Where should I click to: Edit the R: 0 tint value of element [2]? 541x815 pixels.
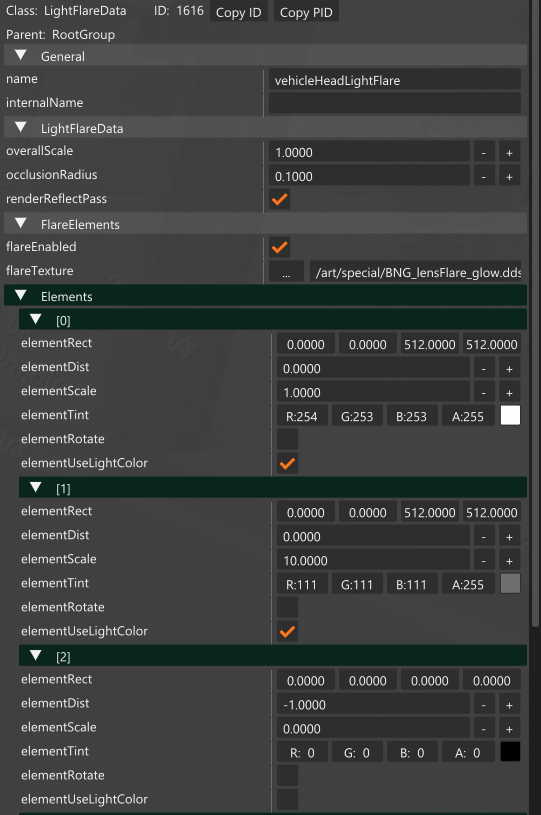click(x=301, y=752)
